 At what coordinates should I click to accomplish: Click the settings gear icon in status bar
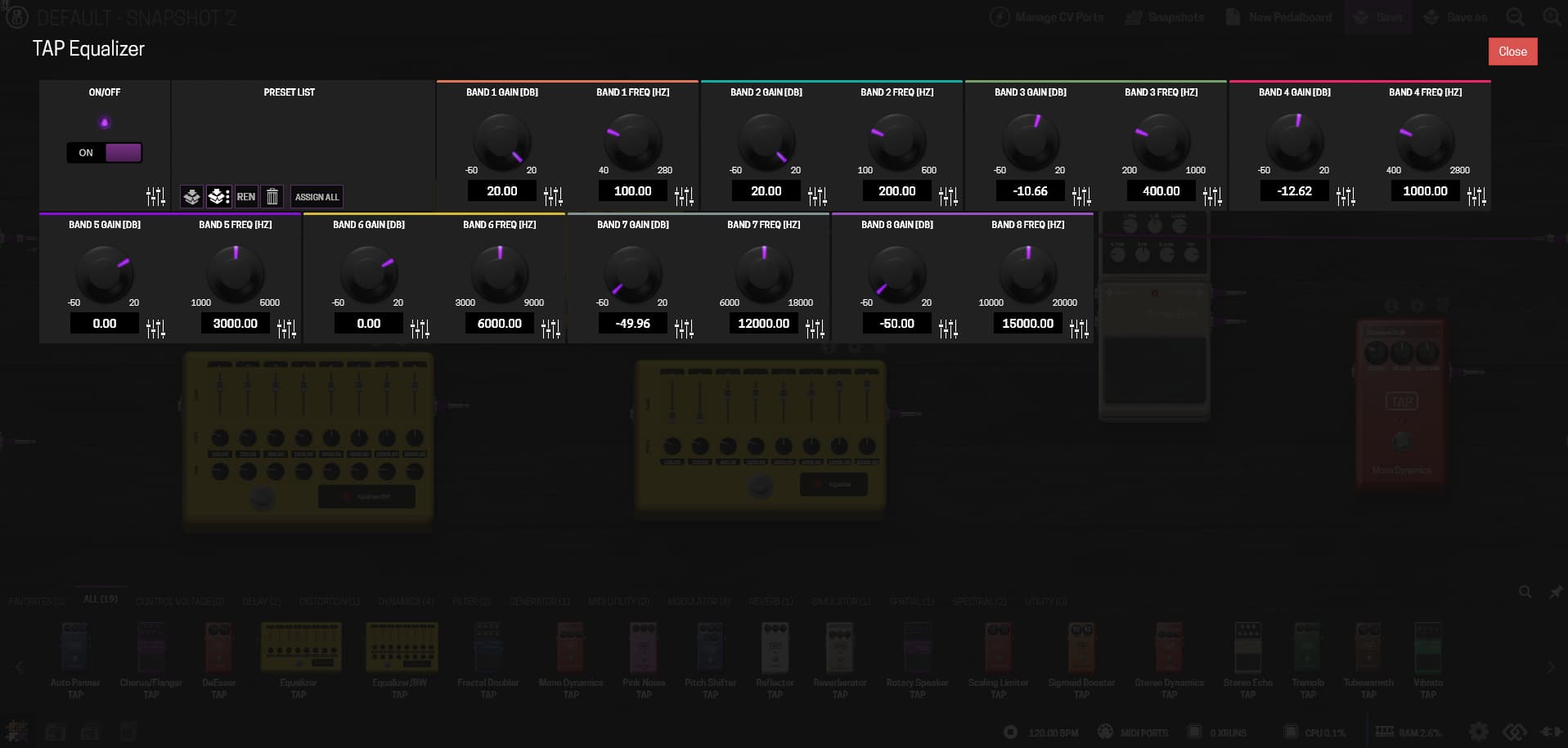coord(1478,732)
